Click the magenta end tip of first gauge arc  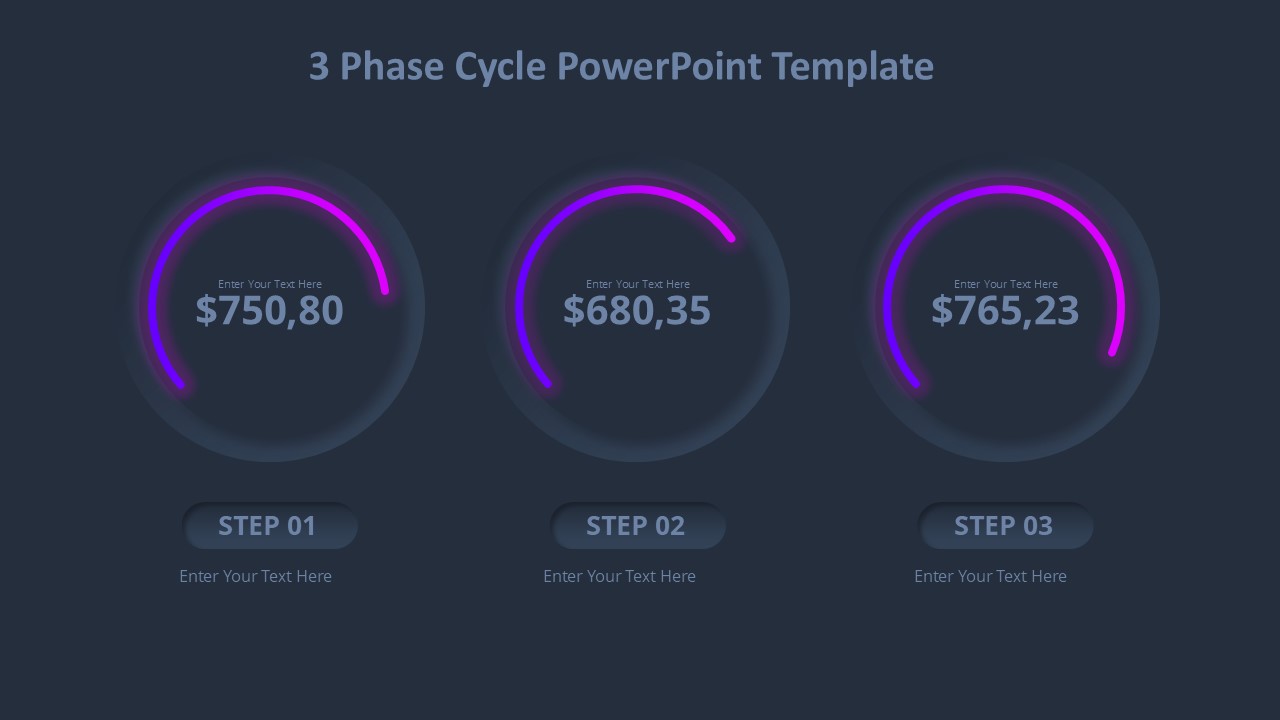tap(385, 290)
